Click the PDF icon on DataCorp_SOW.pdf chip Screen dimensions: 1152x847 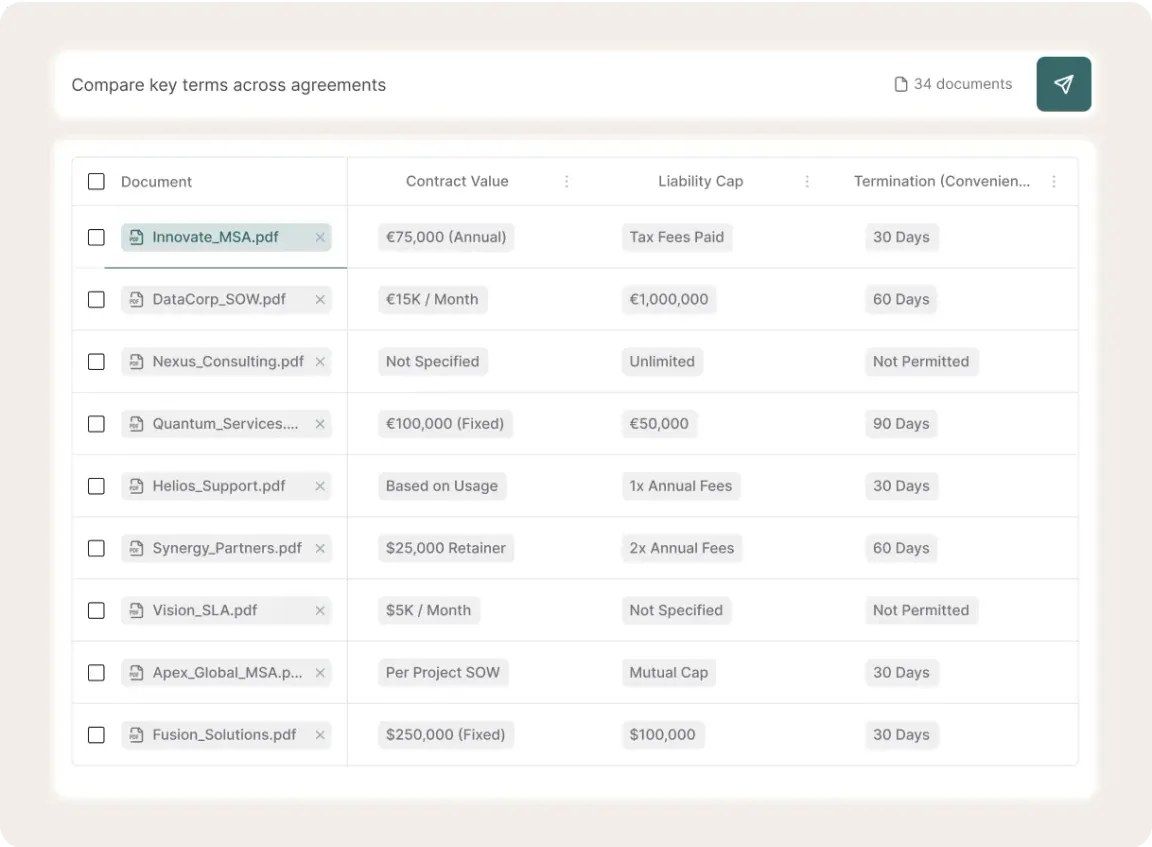point(136,299)
